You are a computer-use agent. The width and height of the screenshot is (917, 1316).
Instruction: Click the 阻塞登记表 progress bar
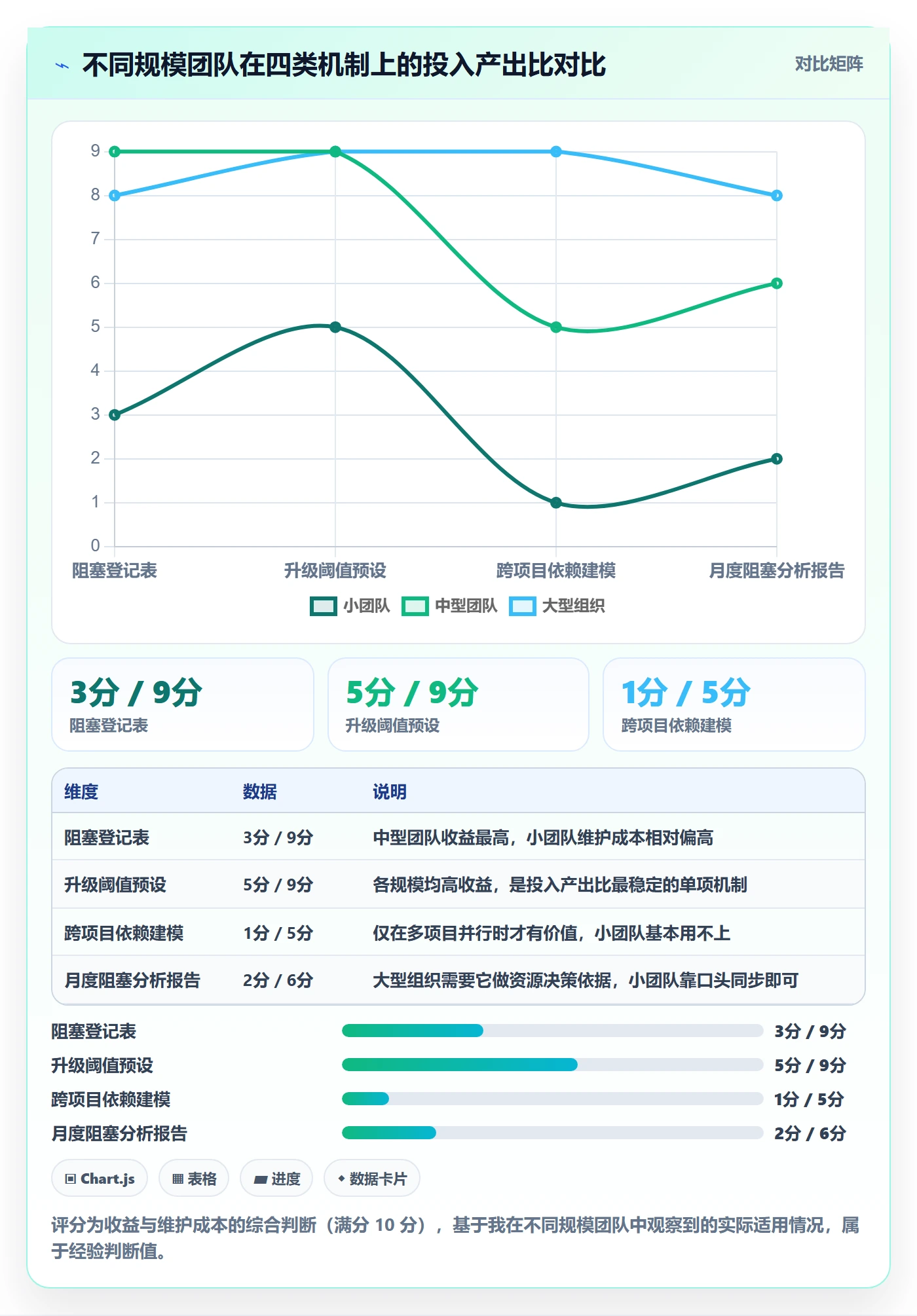552,1031
